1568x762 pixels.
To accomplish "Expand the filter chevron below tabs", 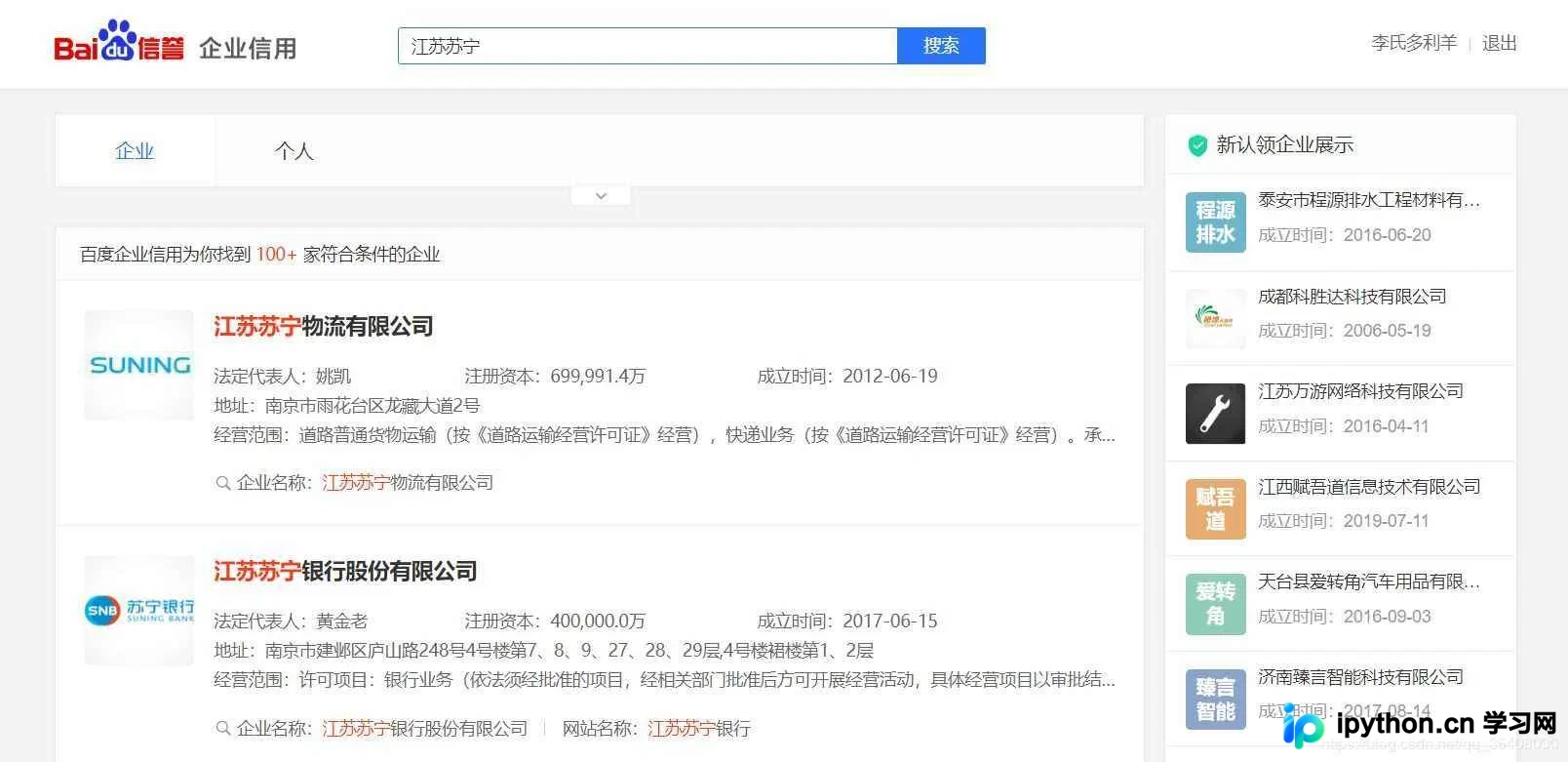I will point(601,196).
